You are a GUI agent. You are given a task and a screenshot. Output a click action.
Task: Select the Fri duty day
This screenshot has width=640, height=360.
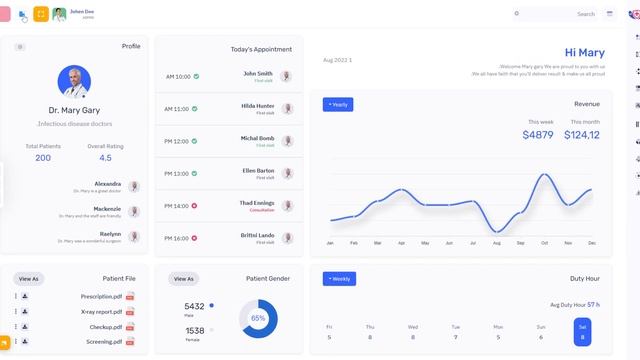(x=329, y=332)
